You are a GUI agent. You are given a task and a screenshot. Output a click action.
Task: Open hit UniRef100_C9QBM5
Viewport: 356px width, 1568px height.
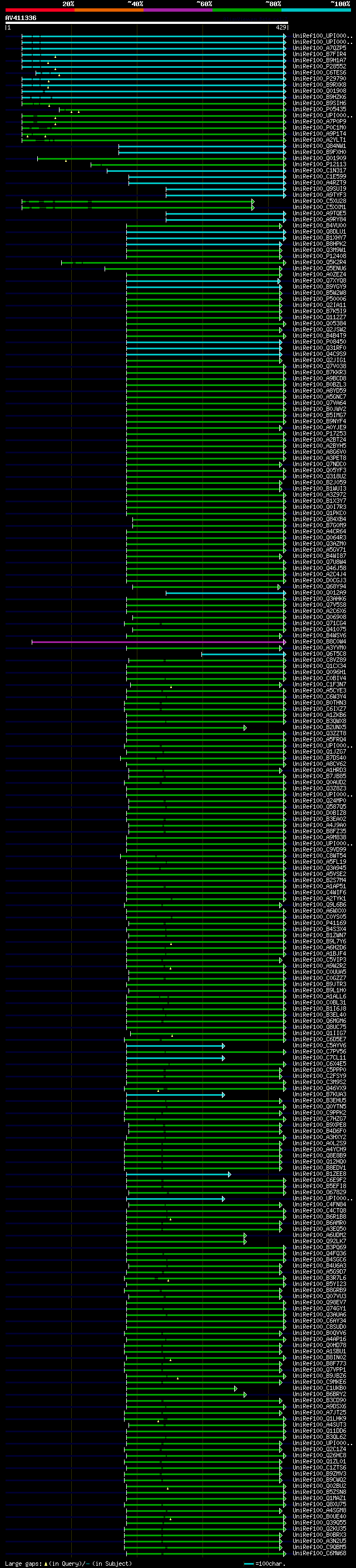tap(319, 1547)
